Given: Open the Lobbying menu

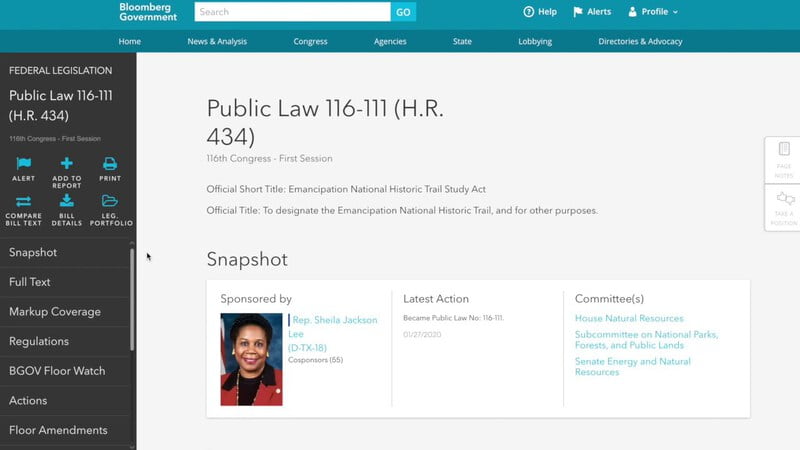Looking at the screenshot, I should (x=535, y=41).
